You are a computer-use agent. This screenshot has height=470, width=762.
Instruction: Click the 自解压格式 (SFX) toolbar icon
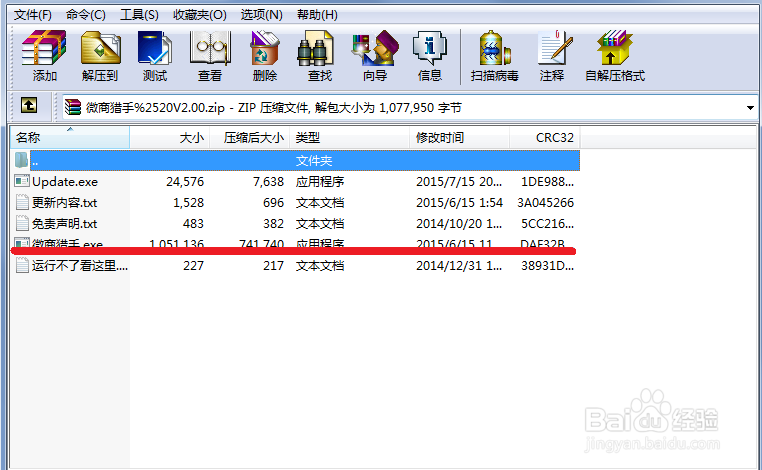pyautogui.click(x=615, y=48)
